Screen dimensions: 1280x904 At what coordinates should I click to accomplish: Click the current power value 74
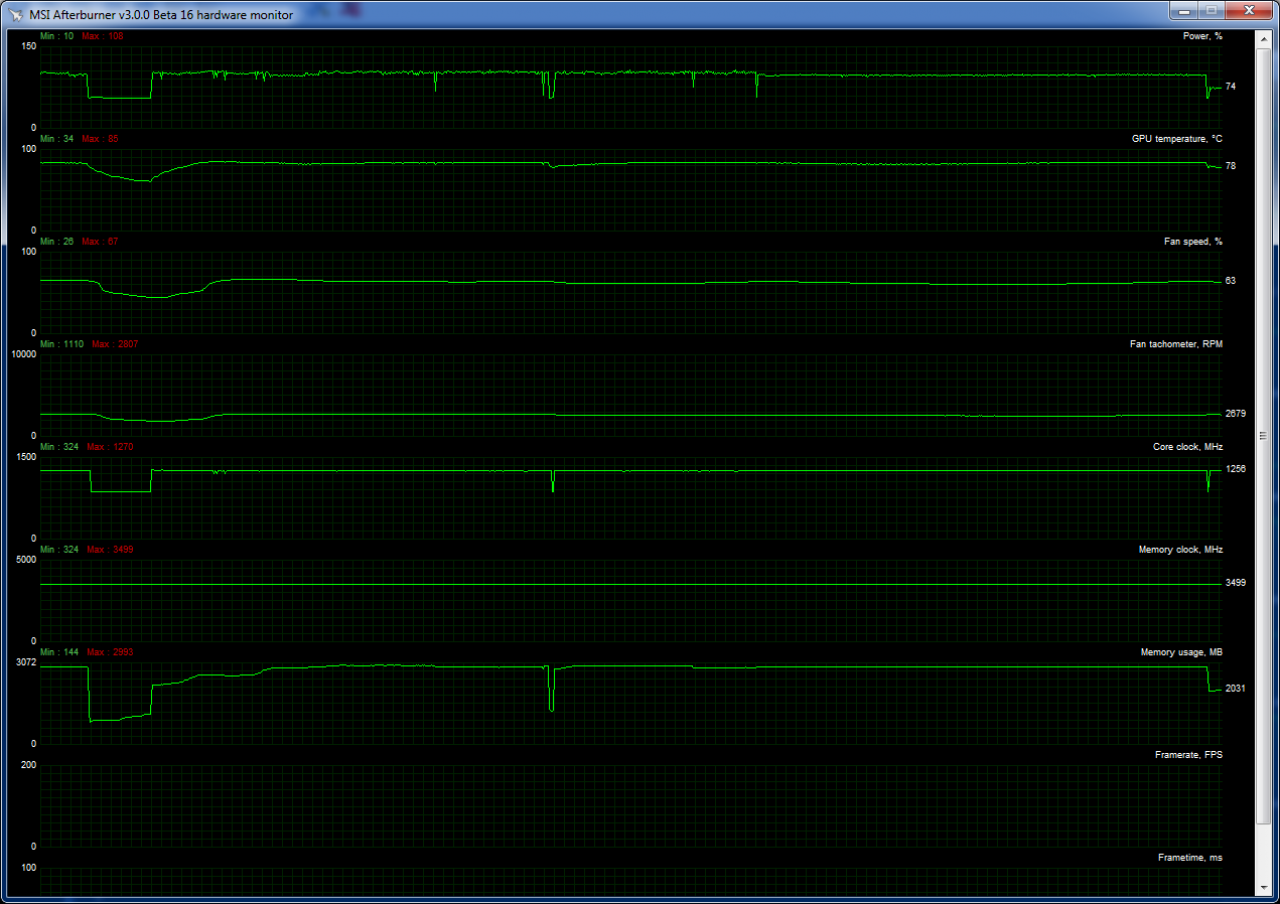(x=1231, y=87)
